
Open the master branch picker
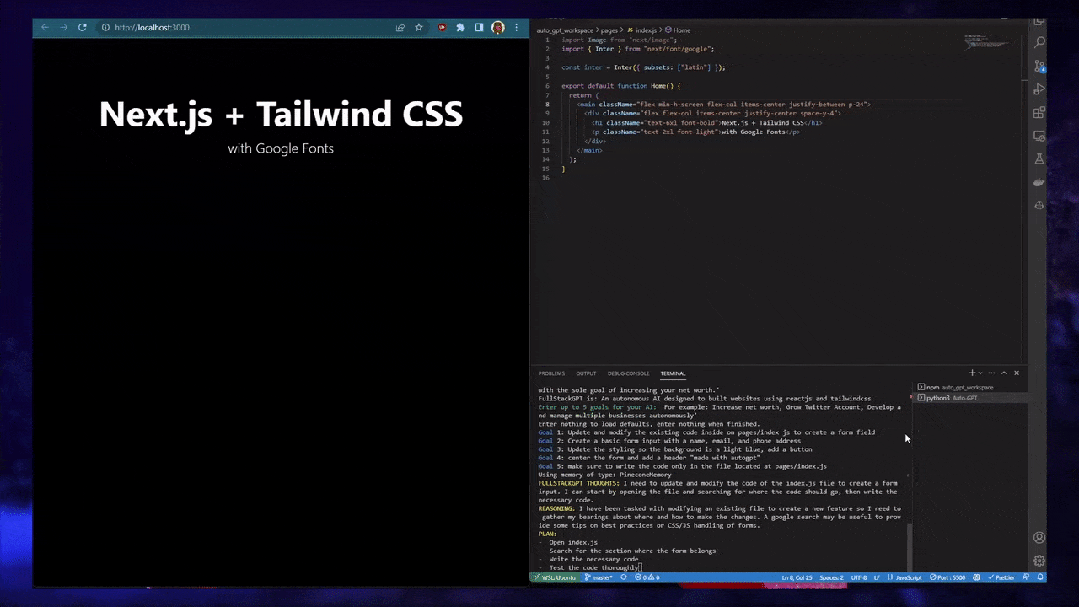point(598,577)
